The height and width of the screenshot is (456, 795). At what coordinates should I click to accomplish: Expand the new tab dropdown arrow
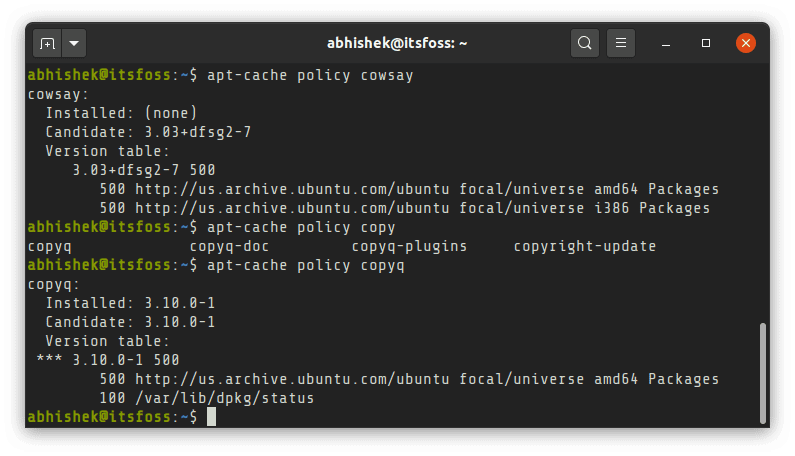75,44
